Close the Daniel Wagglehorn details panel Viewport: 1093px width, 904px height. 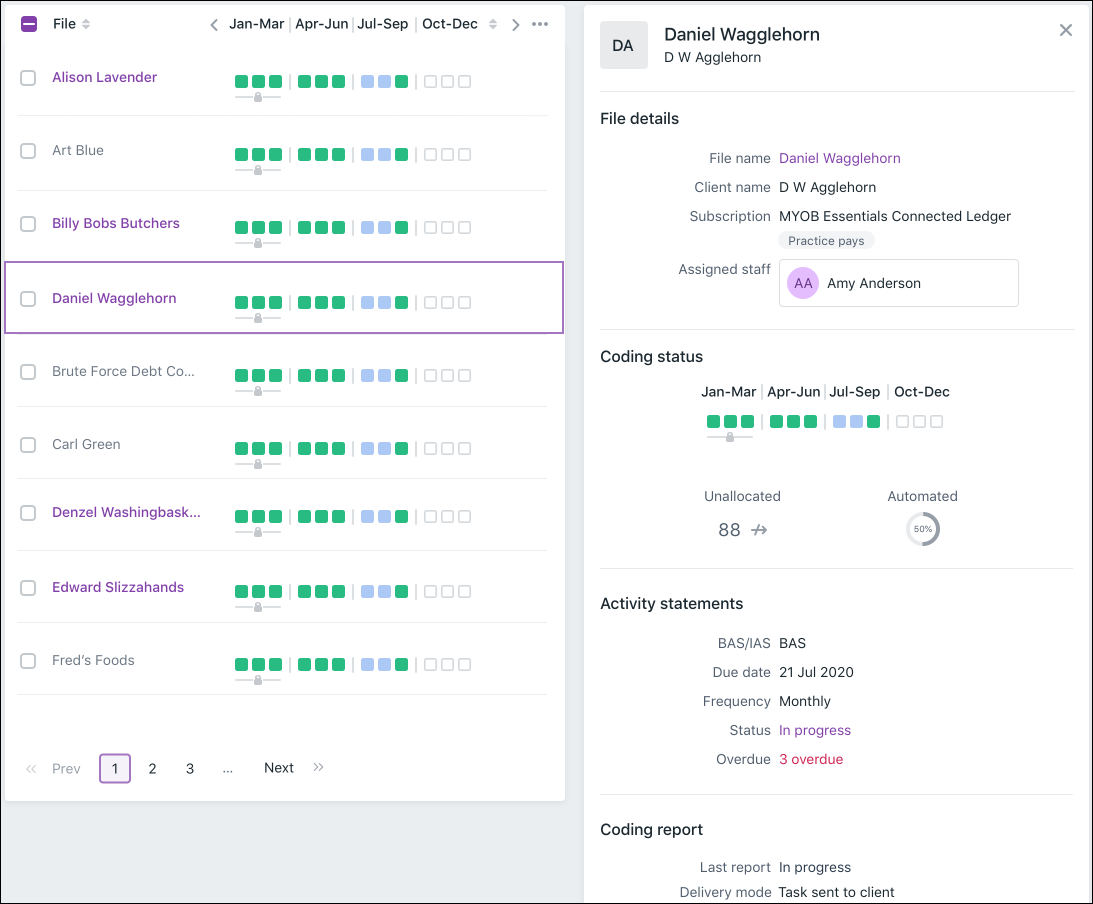coord(1065,30)
